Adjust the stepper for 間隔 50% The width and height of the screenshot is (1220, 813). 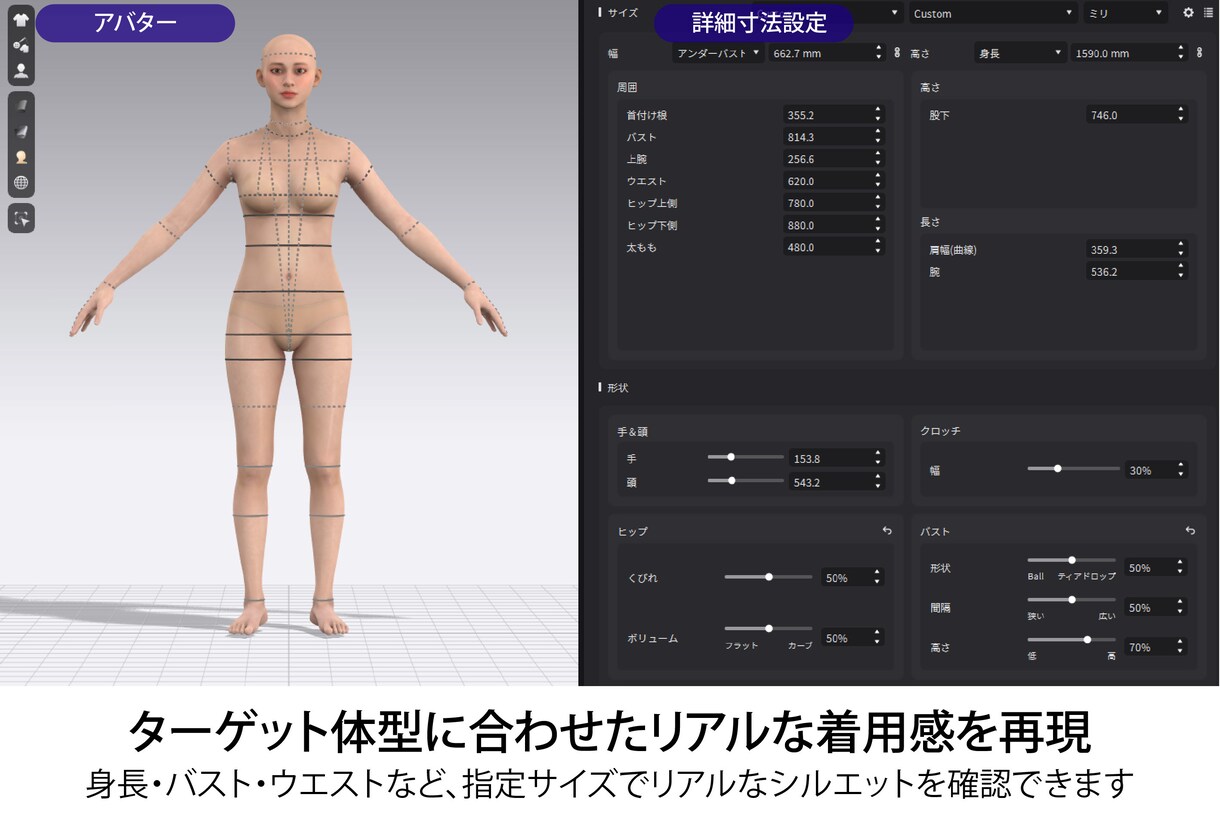pos(1181,607)
